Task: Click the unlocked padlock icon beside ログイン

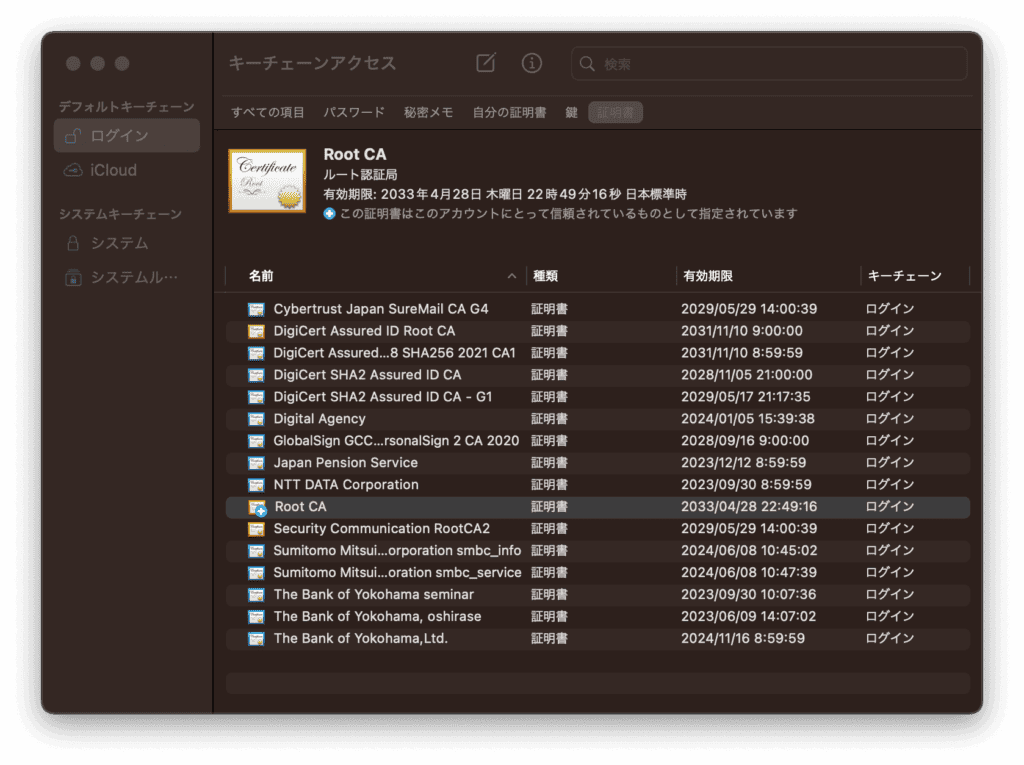Action: pyautogui.click(x=72, y=135)
